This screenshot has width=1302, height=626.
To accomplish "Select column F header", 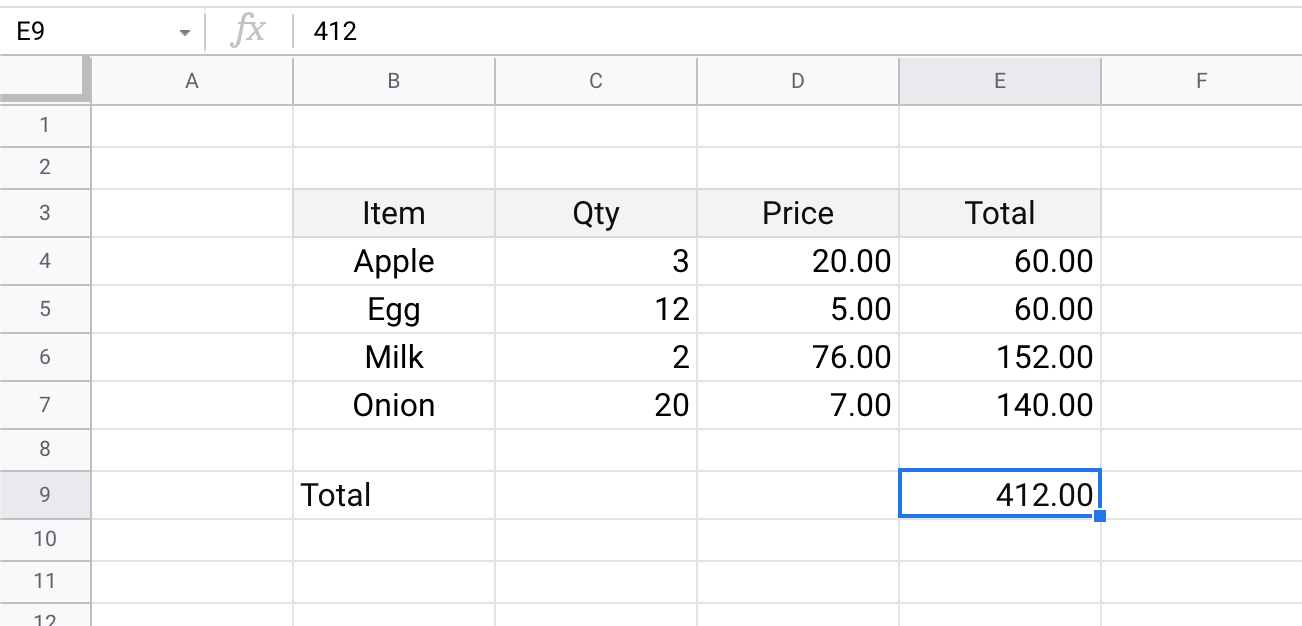I will [x=1201, y=82].
